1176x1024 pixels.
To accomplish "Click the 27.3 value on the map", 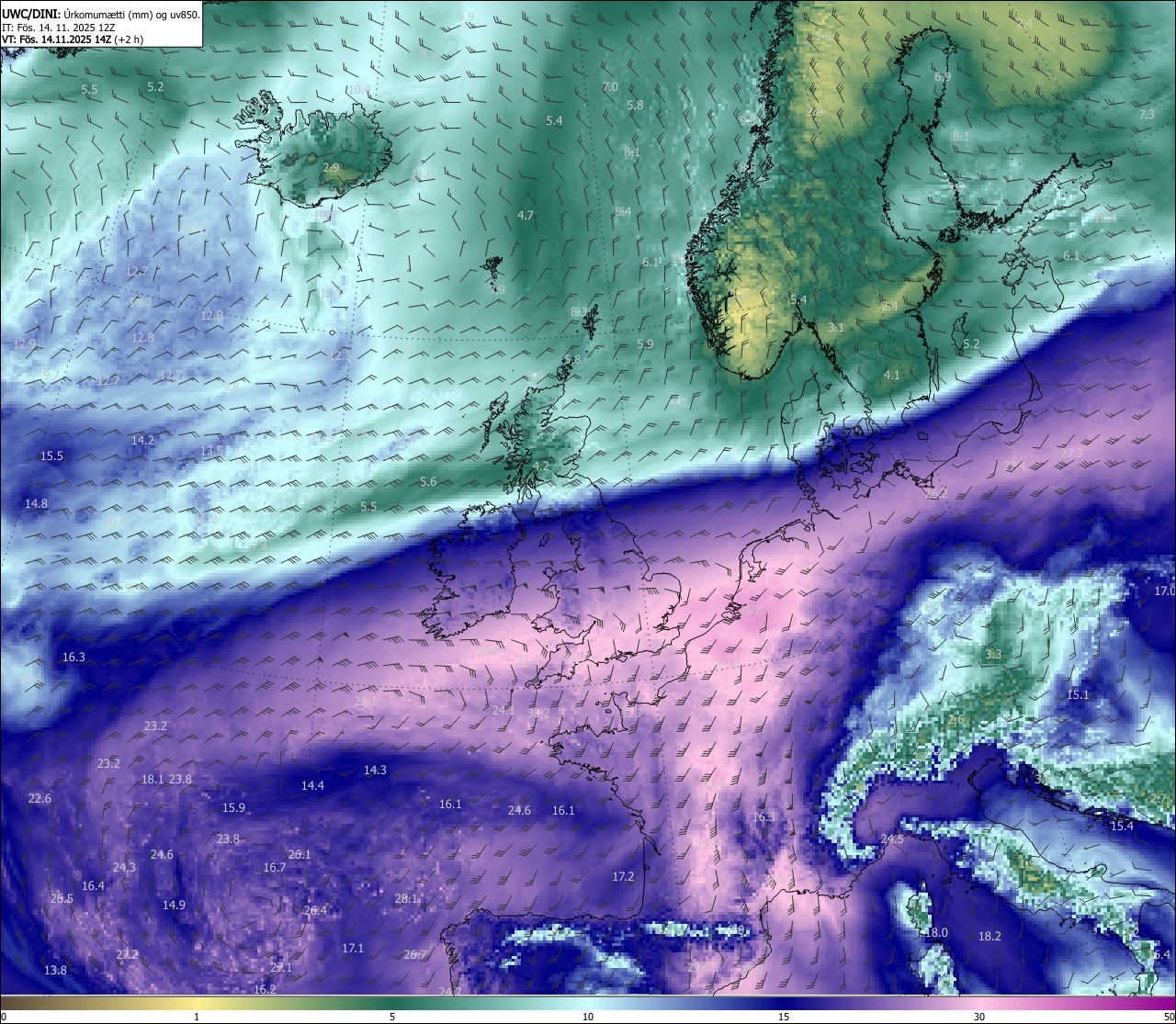I will 1071,454.
